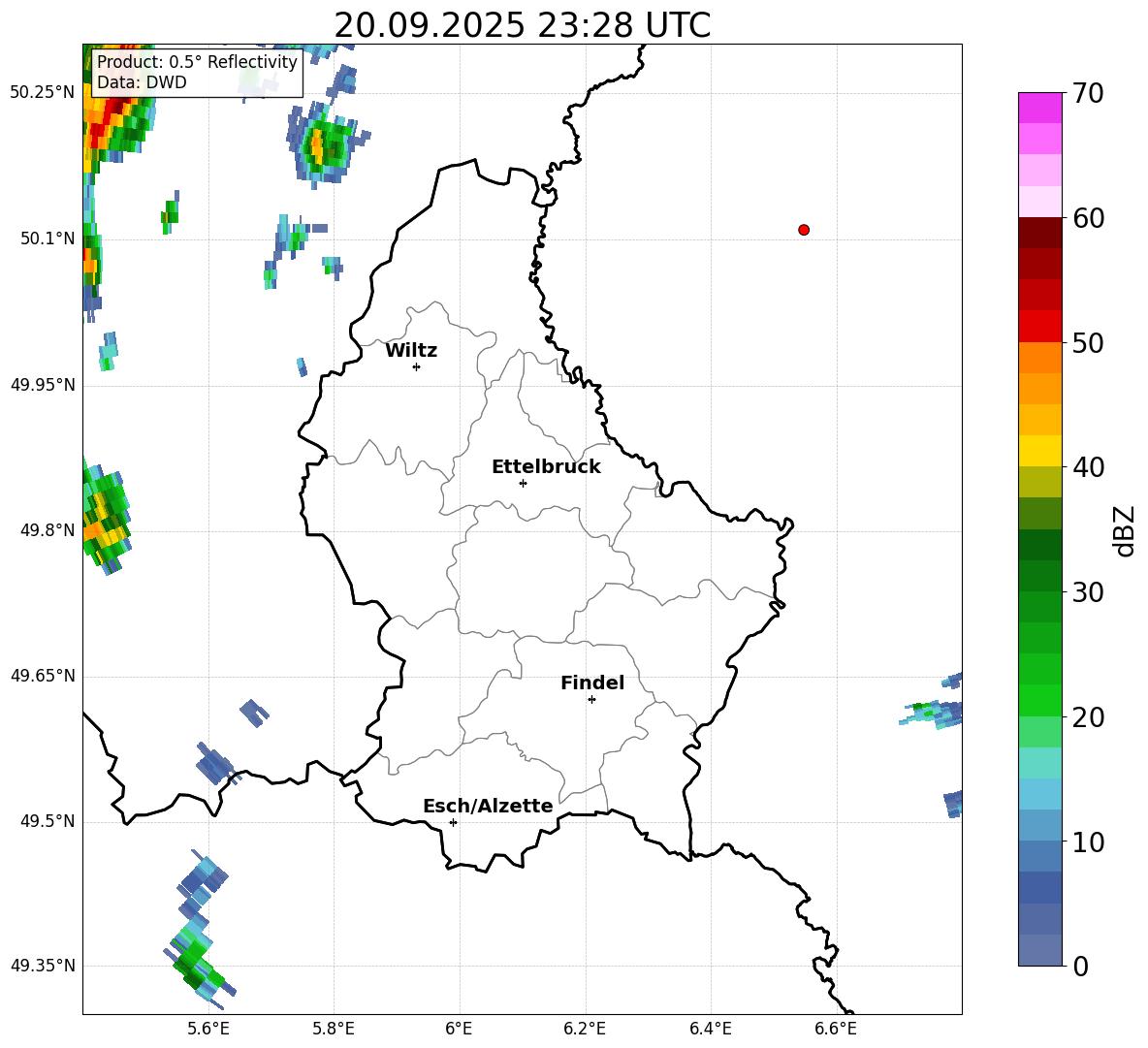Screen dimensions: 1148x1048
Task: Click the 0 tick on colorbar
Action: 1080,966
